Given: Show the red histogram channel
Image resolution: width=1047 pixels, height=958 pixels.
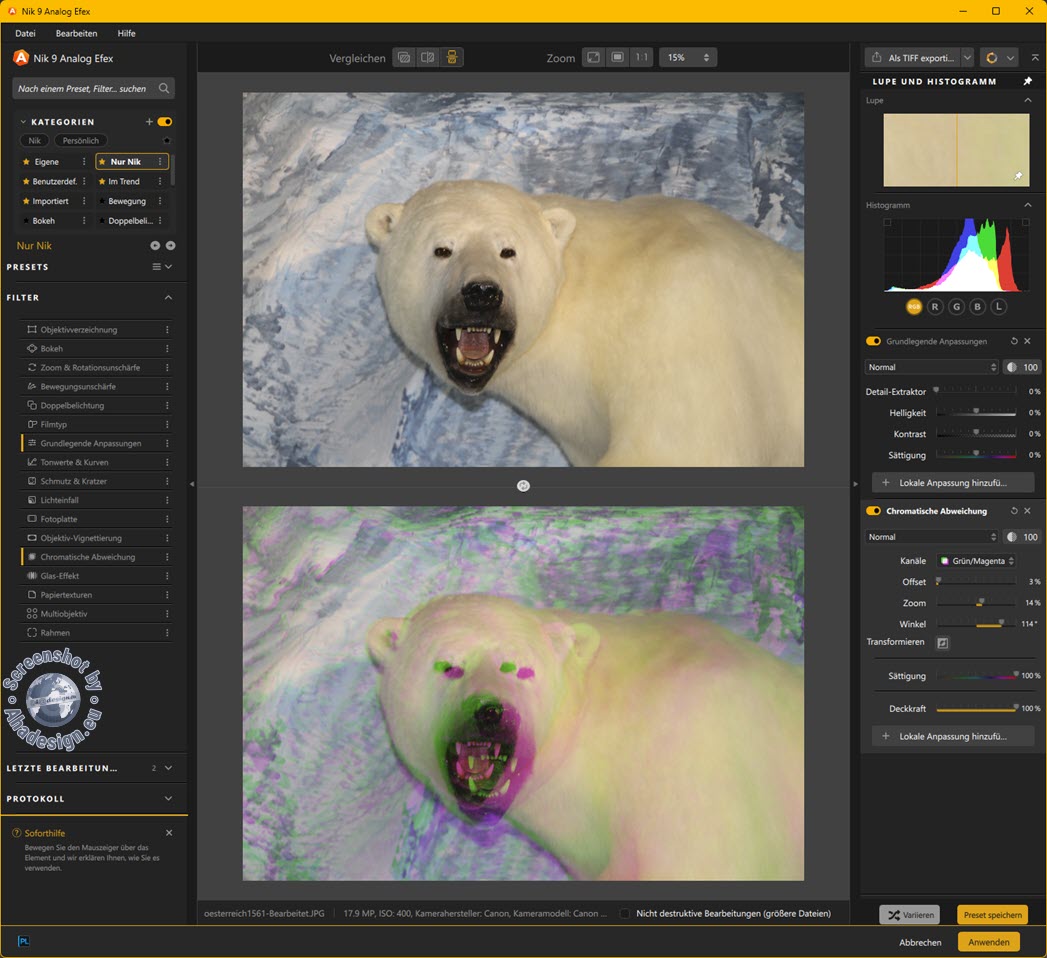Looking at the screenshot, I should (935, 307).
